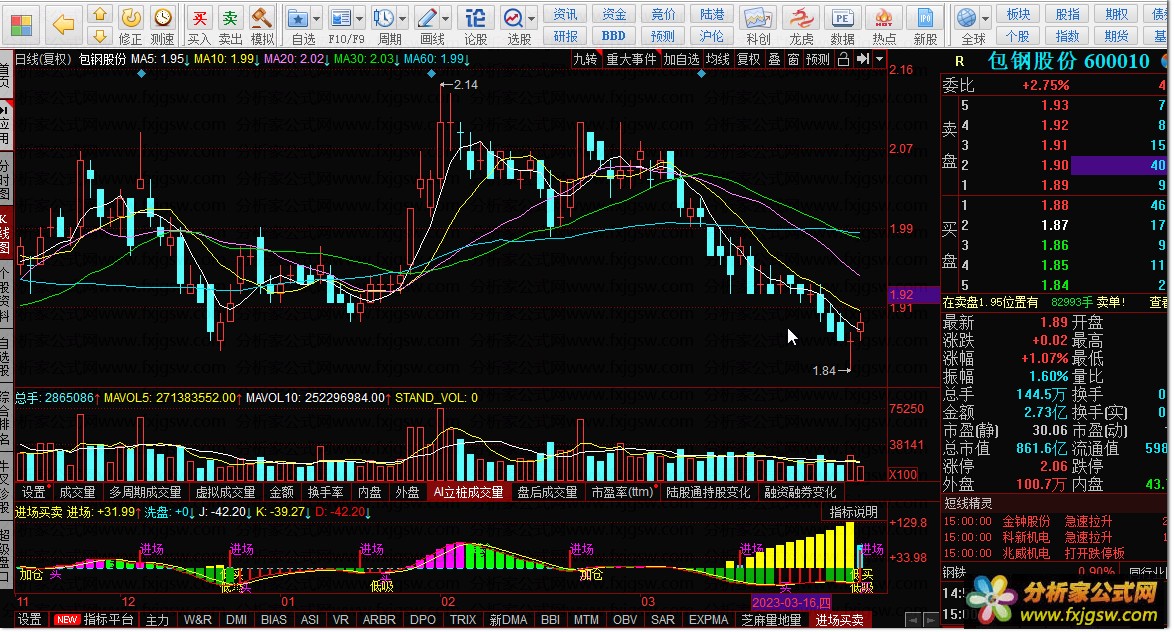The image size is (1174, 632).
Task: Select the 芝麻里地里 indicator tab
Action: pos(772,620)
